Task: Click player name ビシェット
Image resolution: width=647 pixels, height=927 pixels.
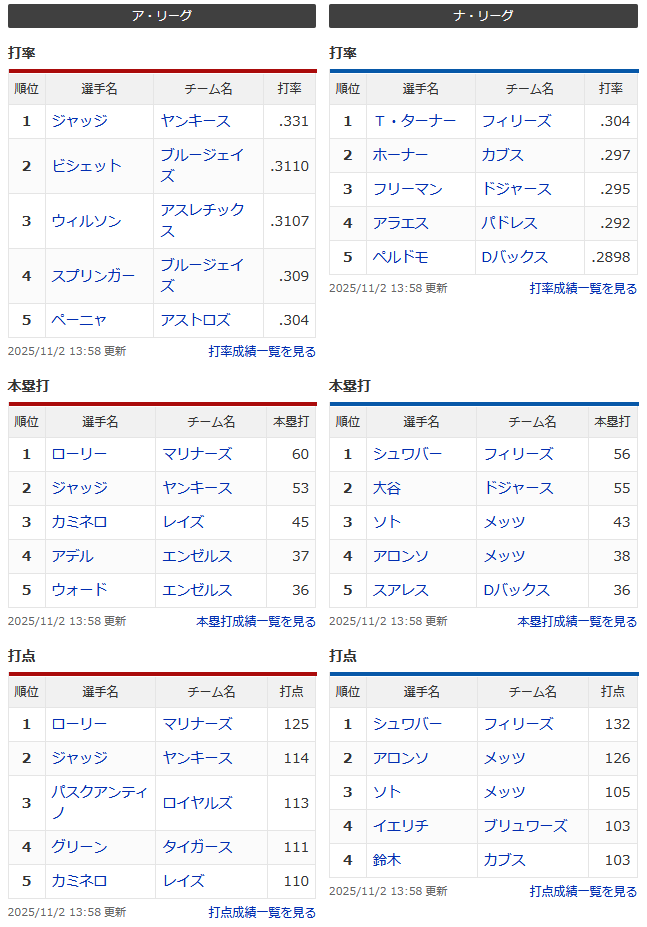Action: [87, 166]
